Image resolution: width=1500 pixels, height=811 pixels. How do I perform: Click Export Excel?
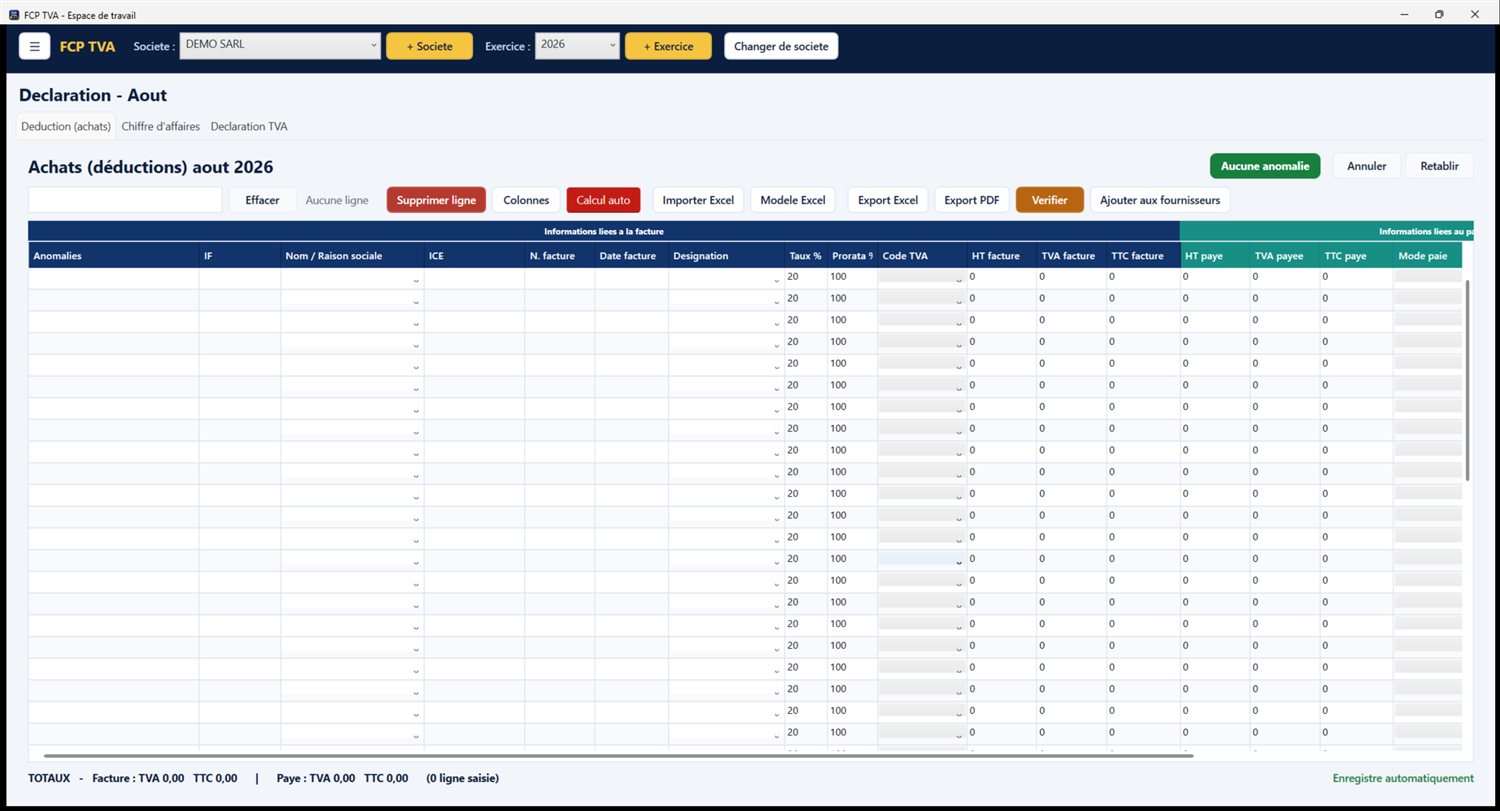point(888,200)
